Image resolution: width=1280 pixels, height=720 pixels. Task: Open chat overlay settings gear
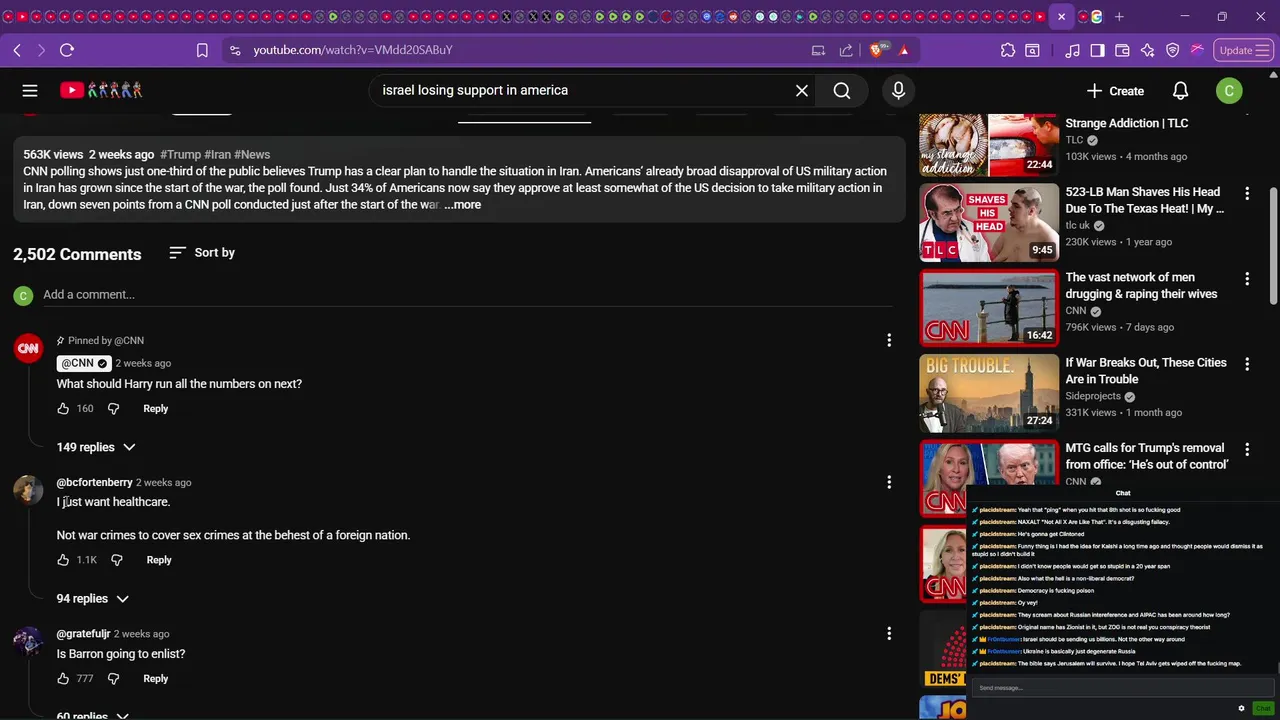click(1241, 708)
